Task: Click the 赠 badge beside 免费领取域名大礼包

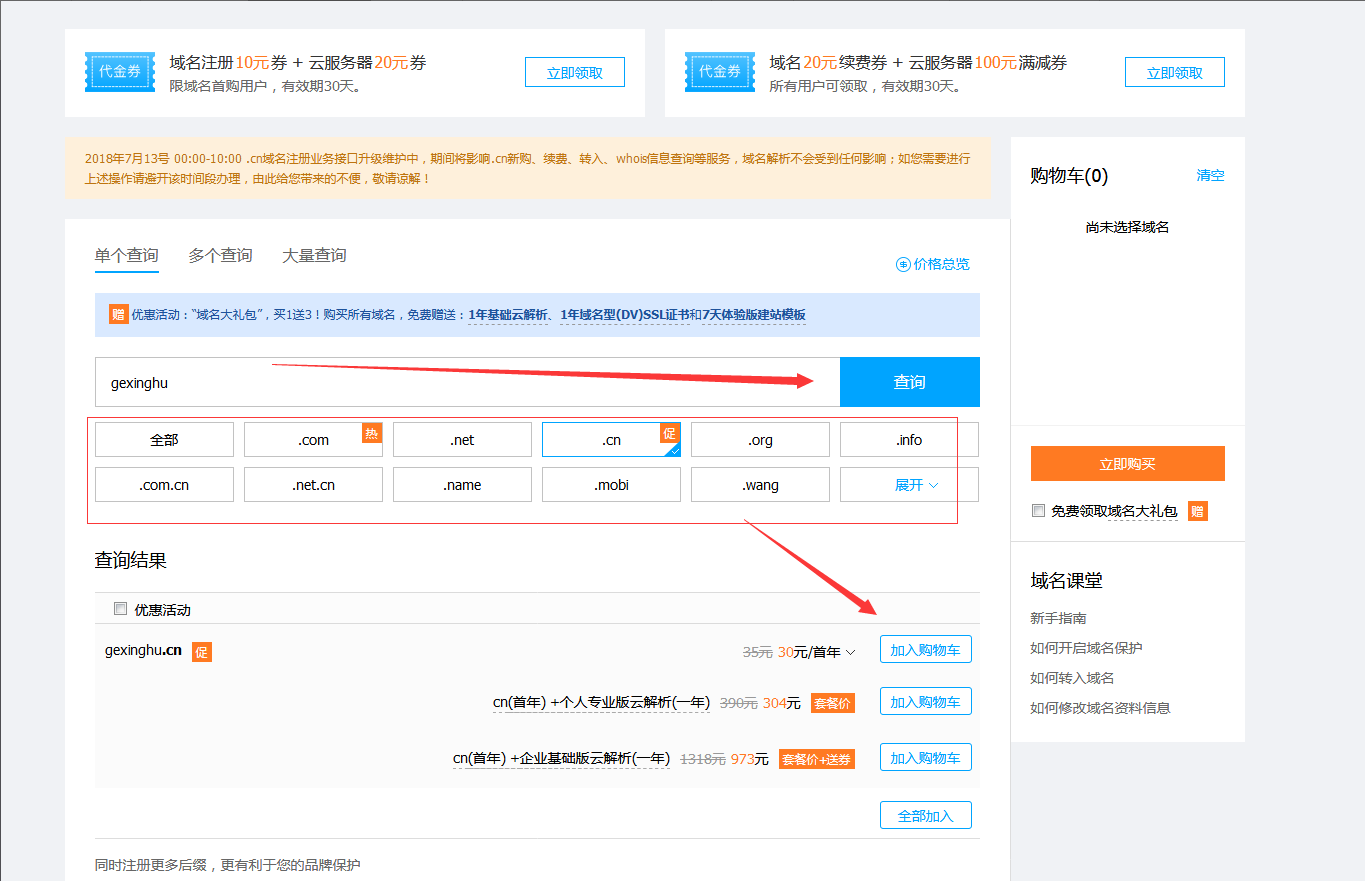Action: click(1197, 510)
